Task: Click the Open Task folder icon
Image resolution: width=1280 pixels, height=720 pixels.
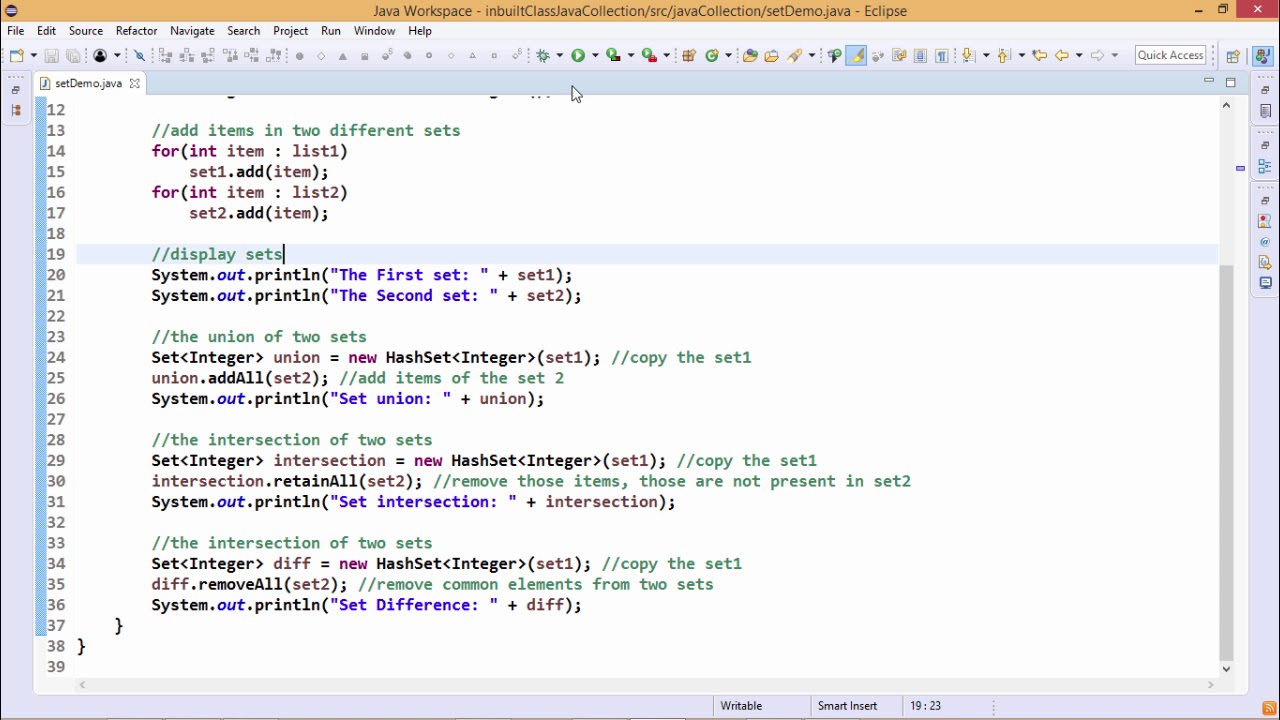Action: 772,56
